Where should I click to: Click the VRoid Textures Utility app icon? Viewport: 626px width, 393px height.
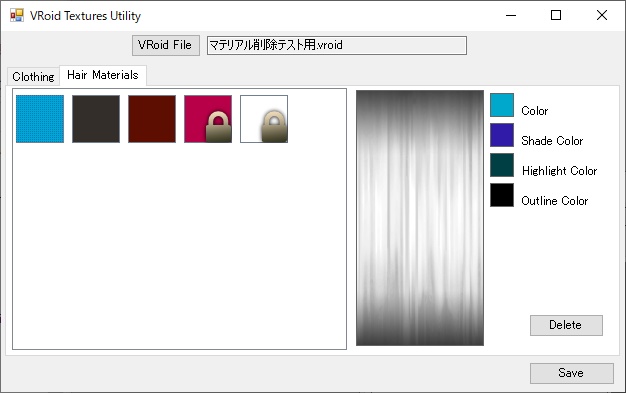(17, 15)
